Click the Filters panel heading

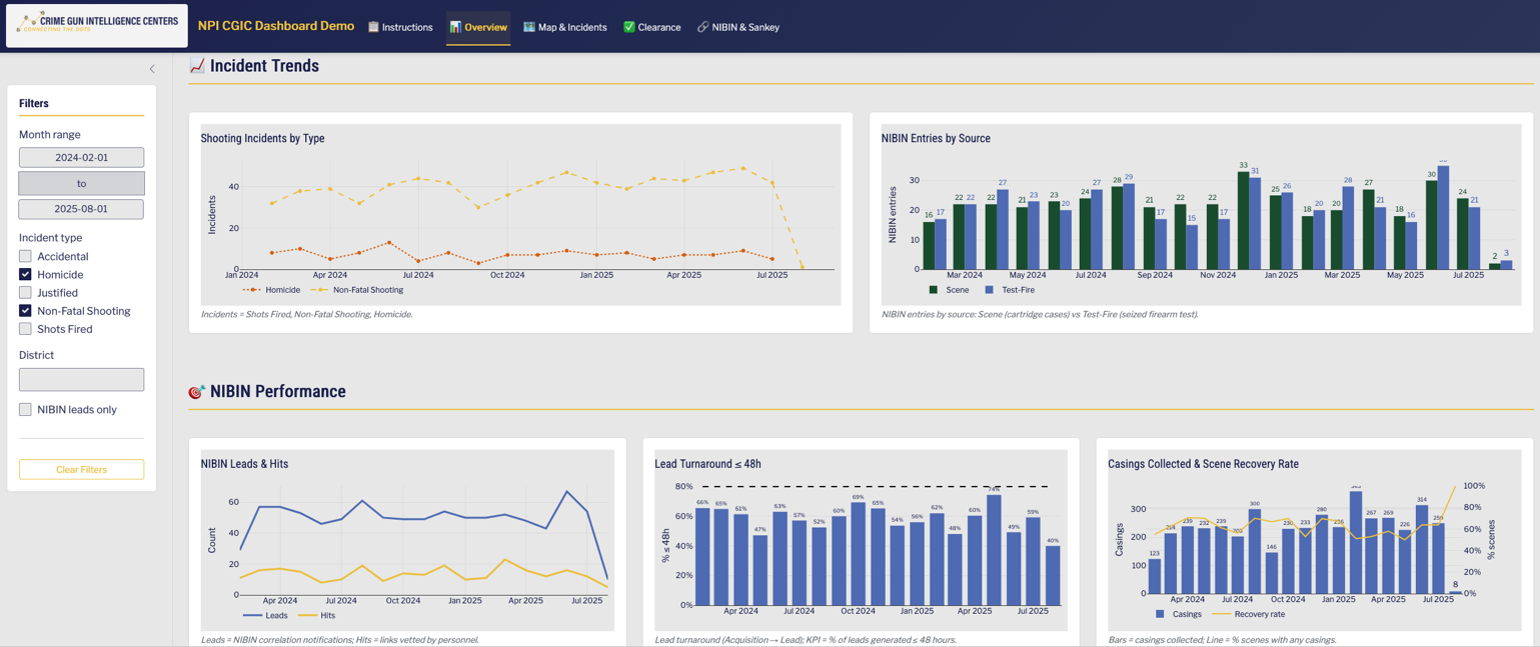(34, 103)
